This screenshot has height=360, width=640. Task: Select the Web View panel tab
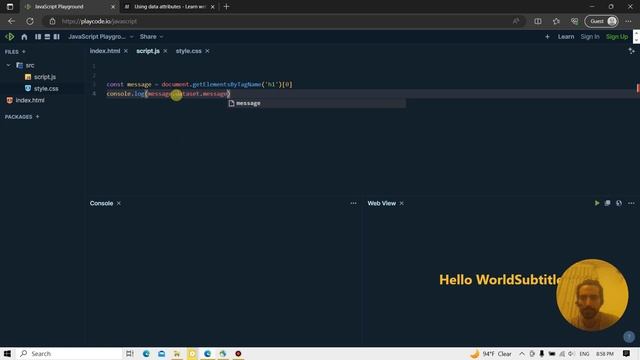coord(382,203)
